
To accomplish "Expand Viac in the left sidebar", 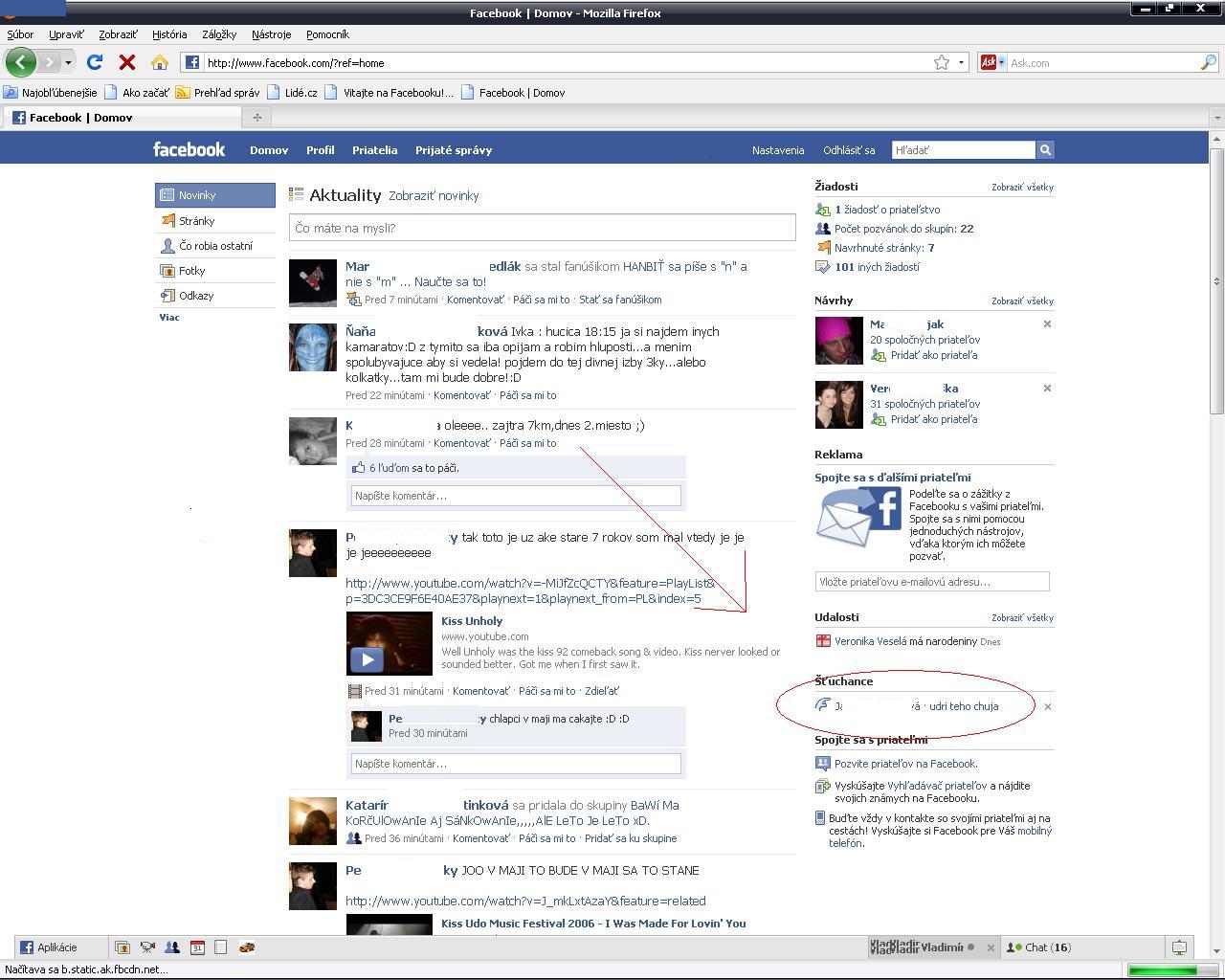I will click(169, 318).
